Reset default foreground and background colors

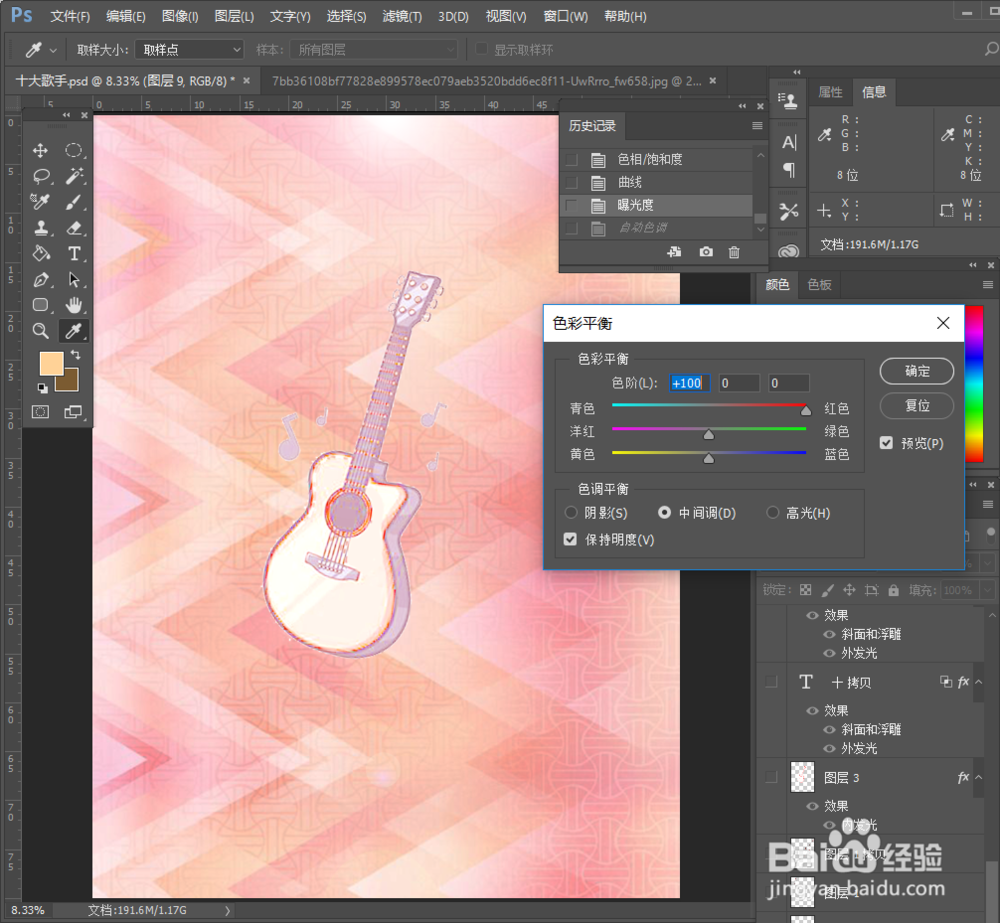pos(42,388)
